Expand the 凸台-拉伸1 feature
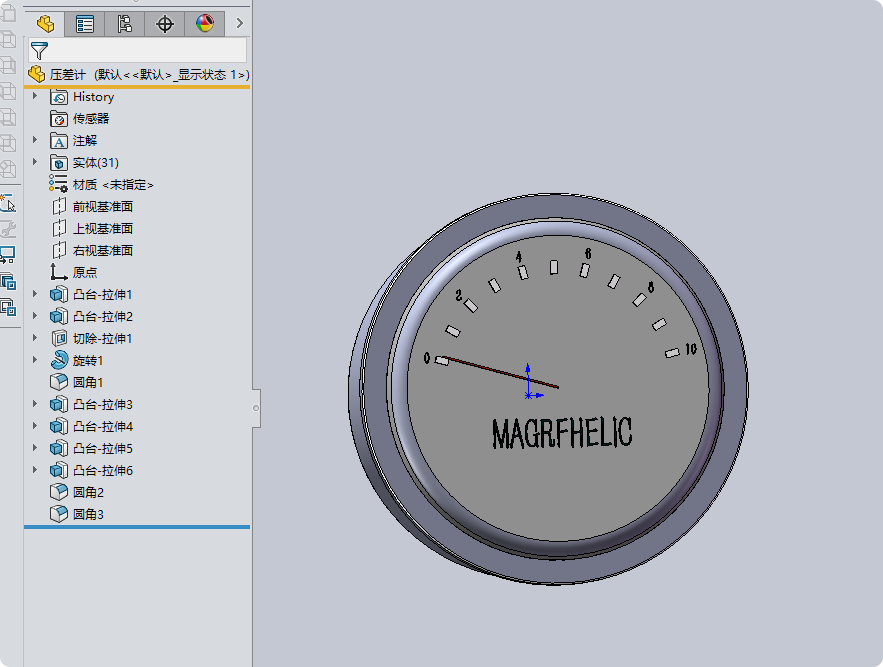 point(35,294)
